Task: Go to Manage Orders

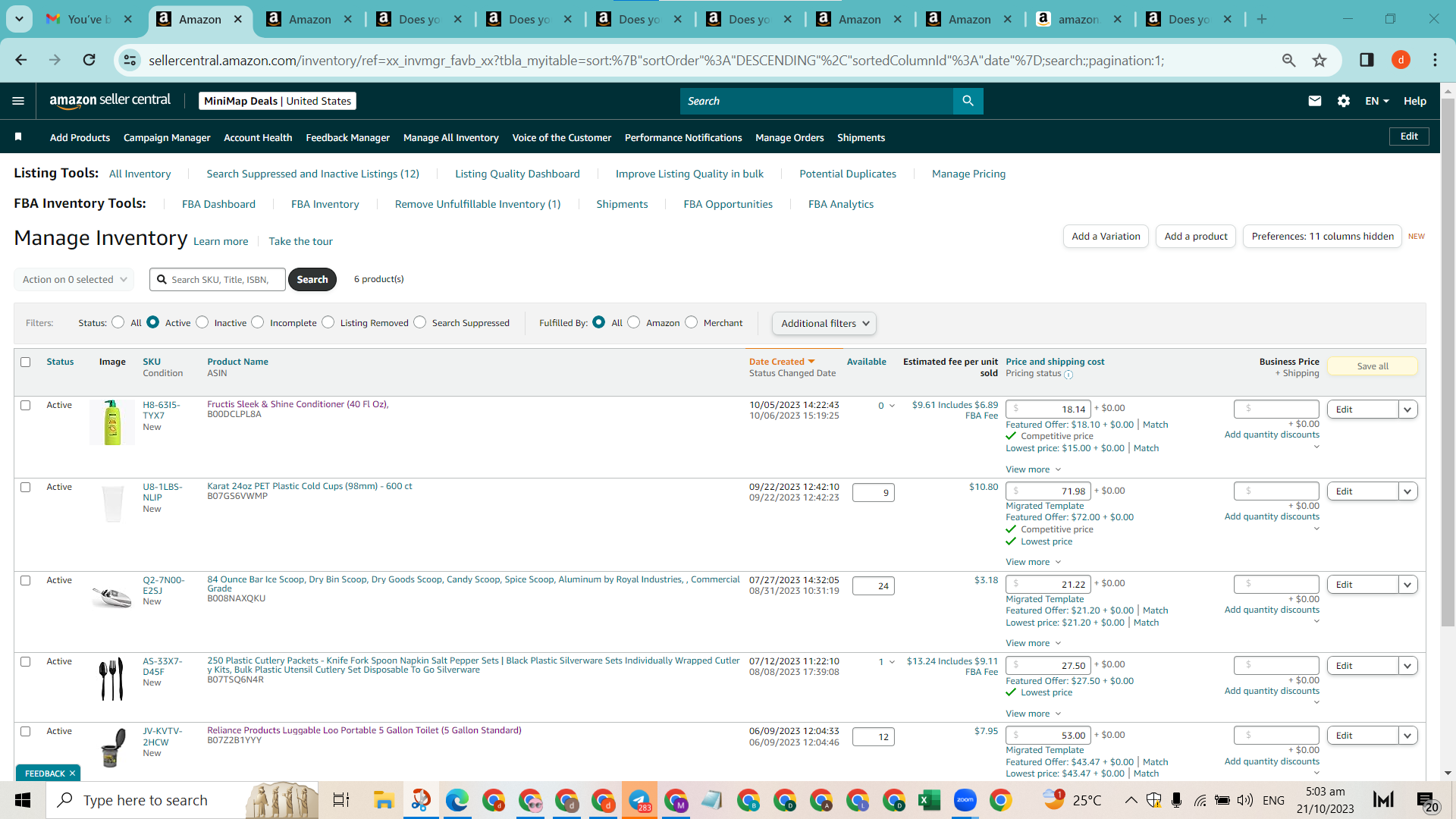Action: pyautogui.click(x=789, y=137)
